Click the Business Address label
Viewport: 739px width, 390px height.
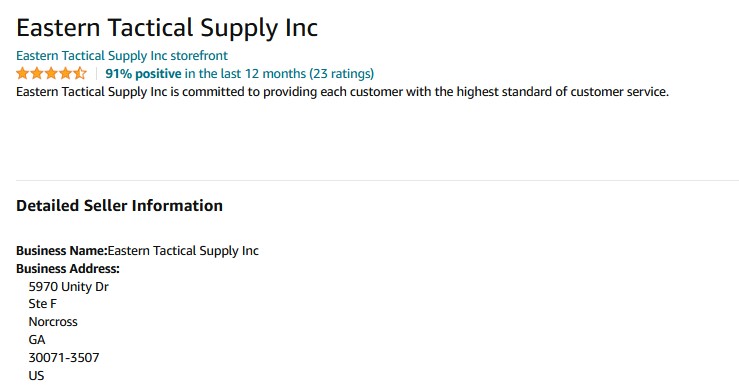click(x=68, y=268)
